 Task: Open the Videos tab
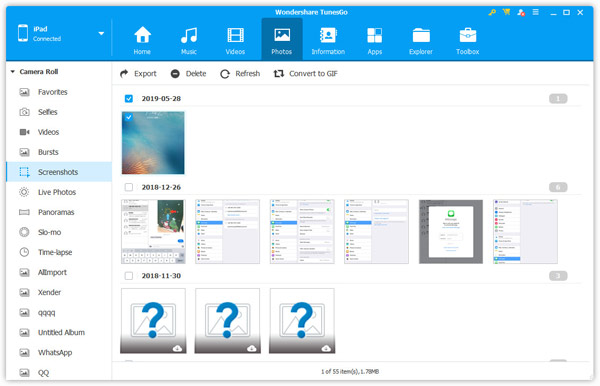click(235, 41)
